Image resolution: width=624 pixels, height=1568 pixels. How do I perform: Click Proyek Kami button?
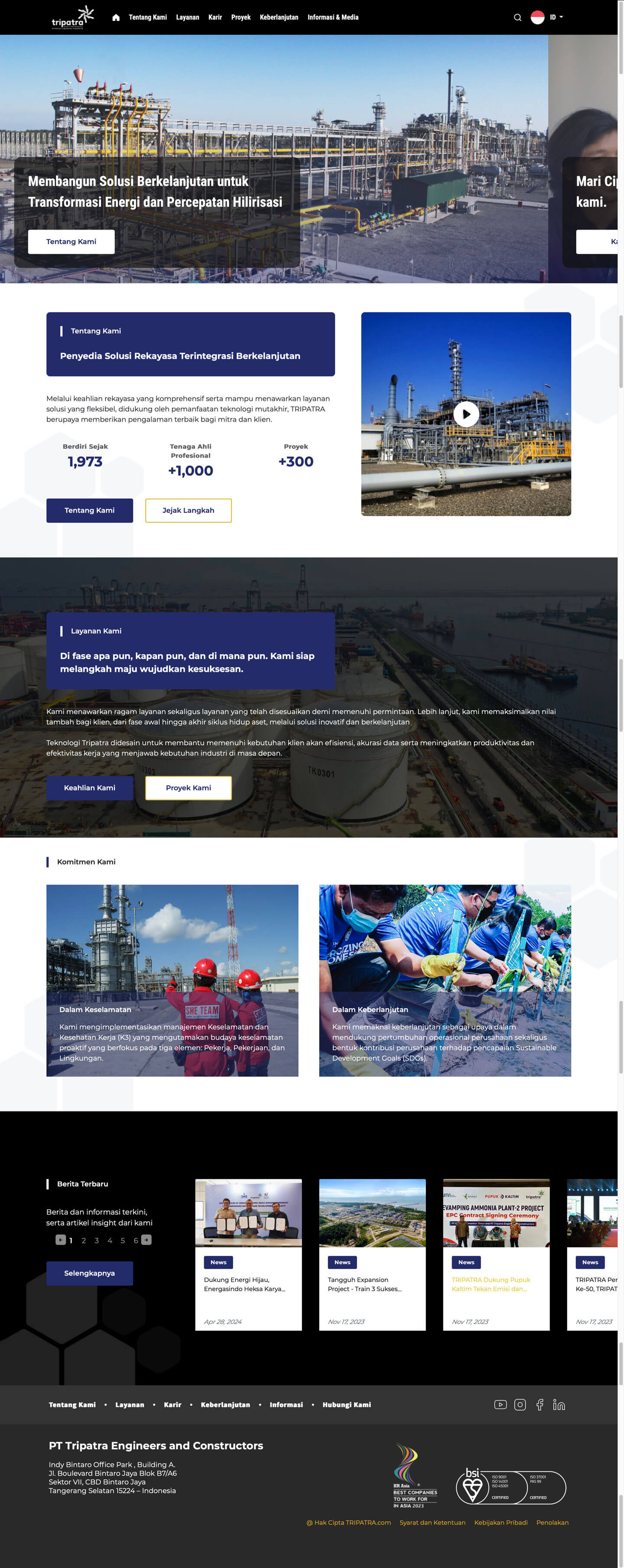tap(188, 788)
